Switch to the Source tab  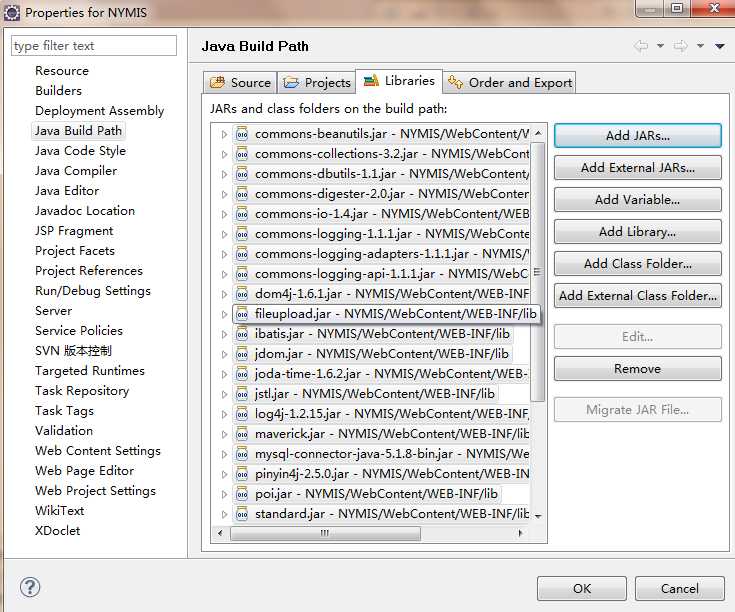pos(240,83)
